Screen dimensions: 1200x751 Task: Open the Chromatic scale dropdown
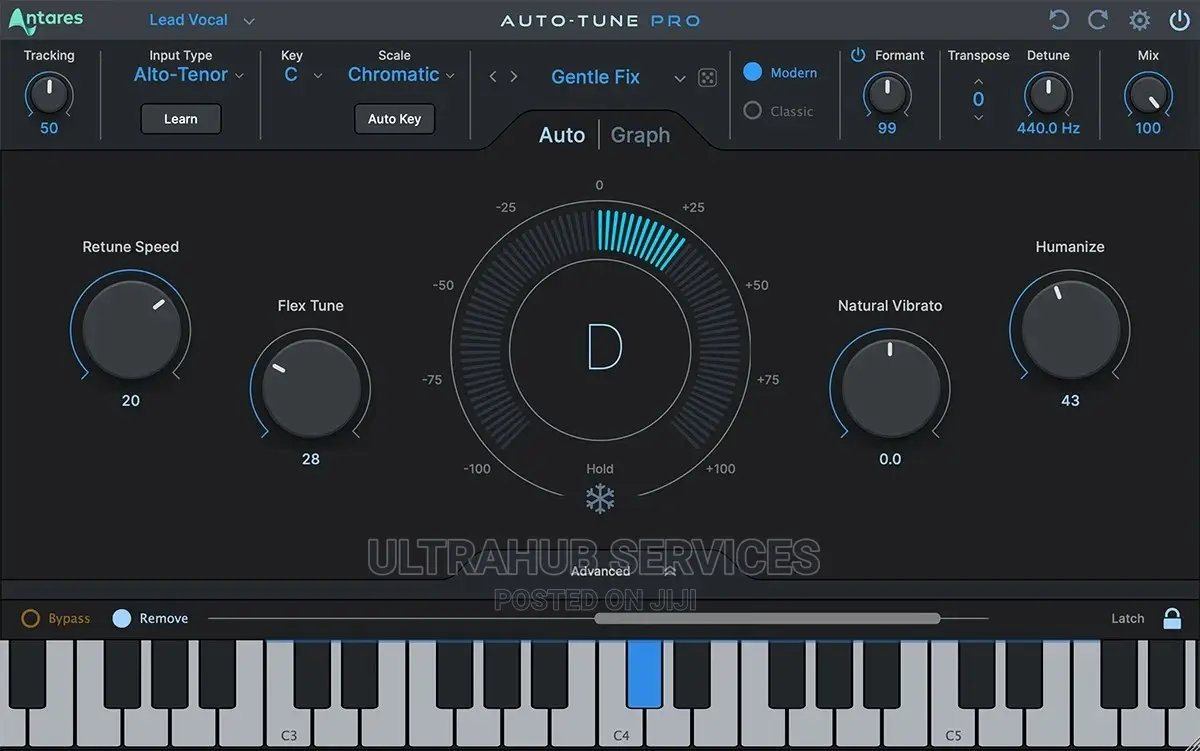click(401, 75)
